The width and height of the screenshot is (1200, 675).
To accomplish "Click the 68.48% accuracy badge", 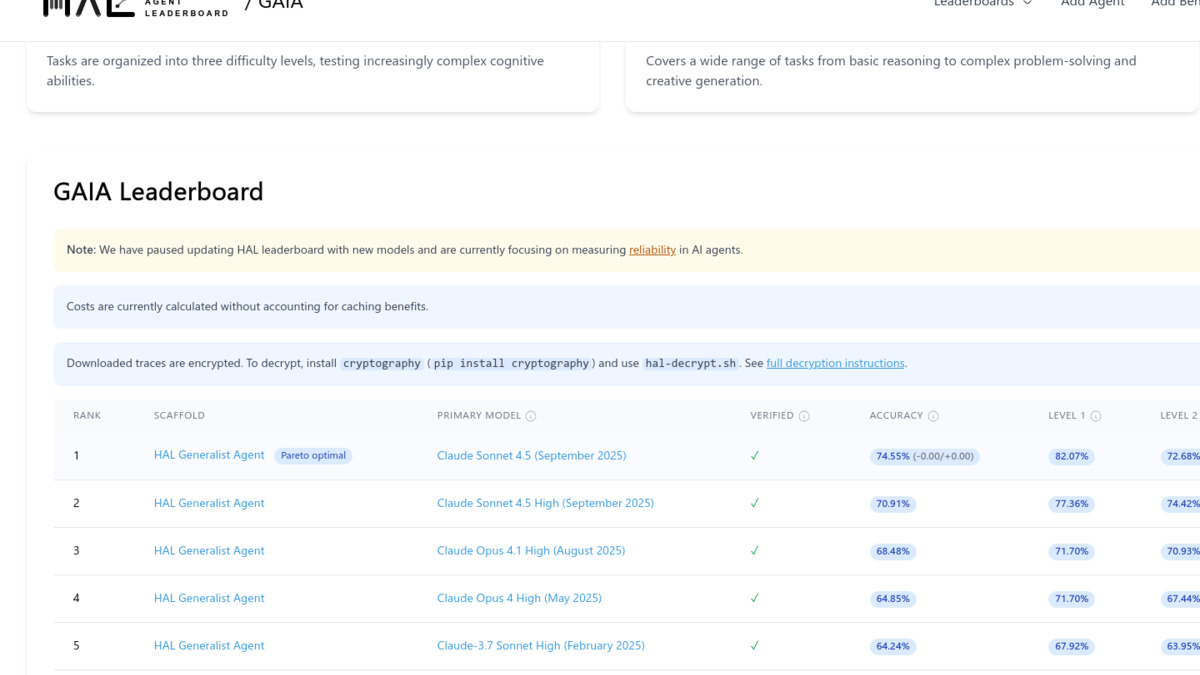I will (x=893, y=551).
